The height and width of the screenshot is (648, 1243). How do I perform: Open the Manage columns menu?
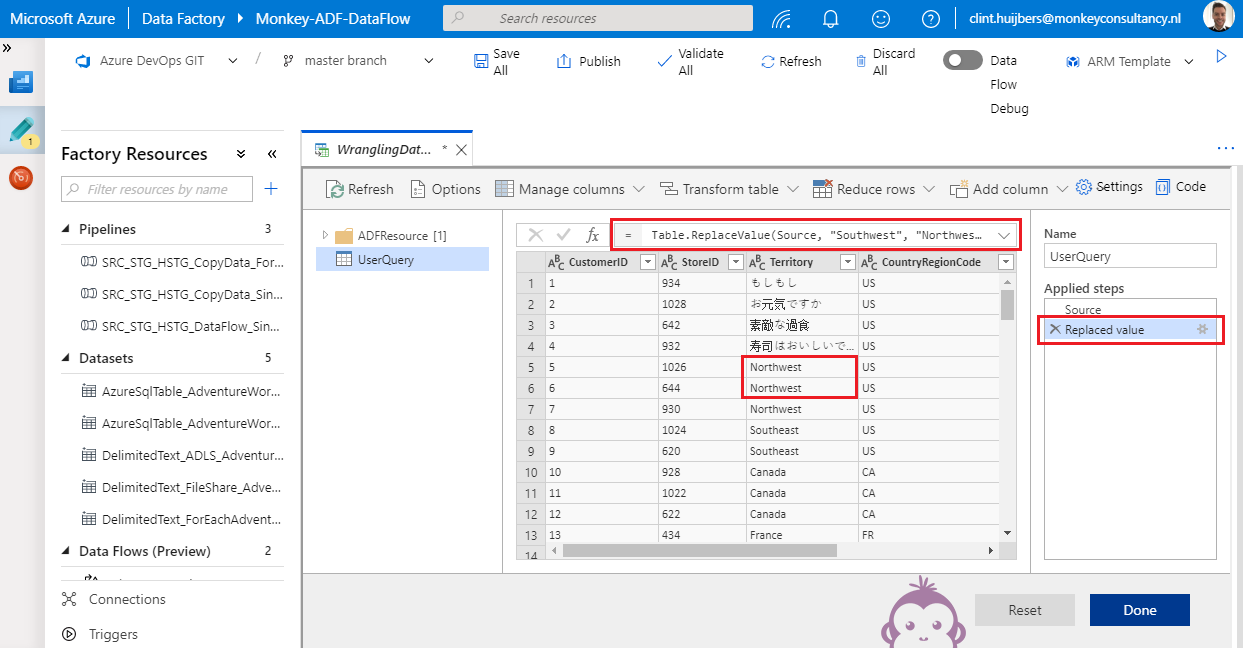coord(569,189)
